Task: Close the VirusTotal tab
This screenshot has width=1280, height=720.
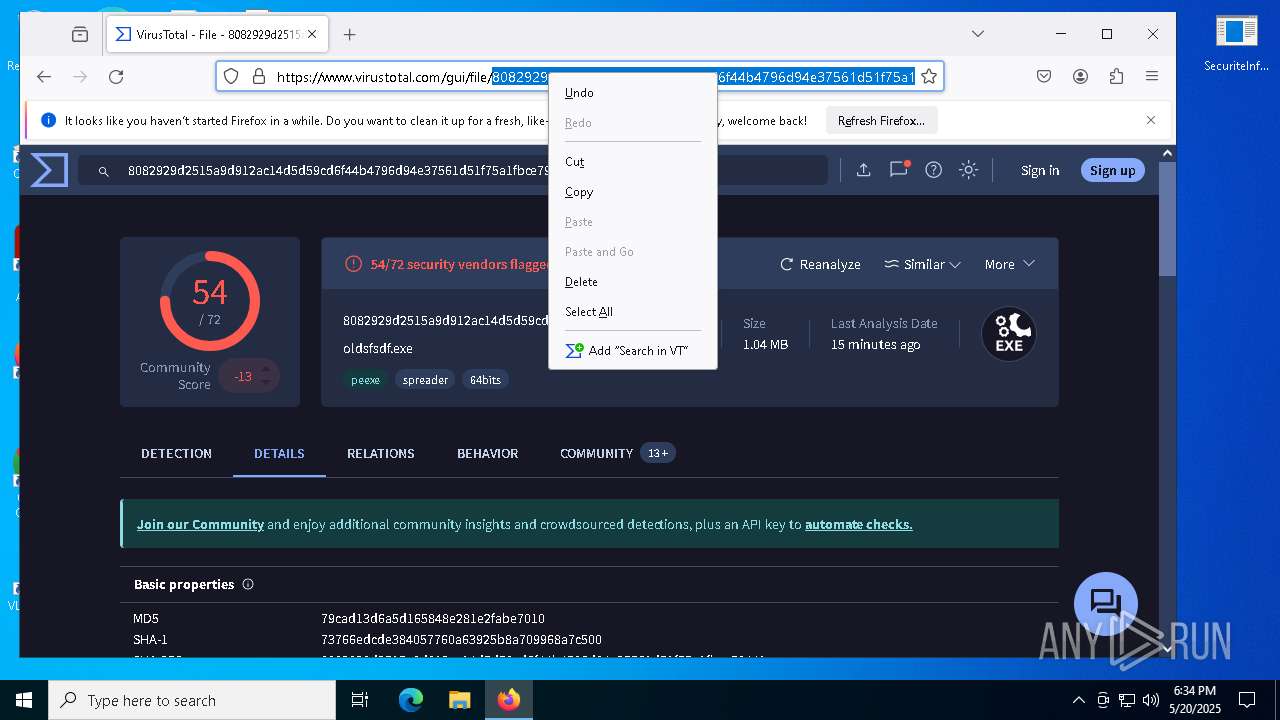Action: tap(312, 34)
